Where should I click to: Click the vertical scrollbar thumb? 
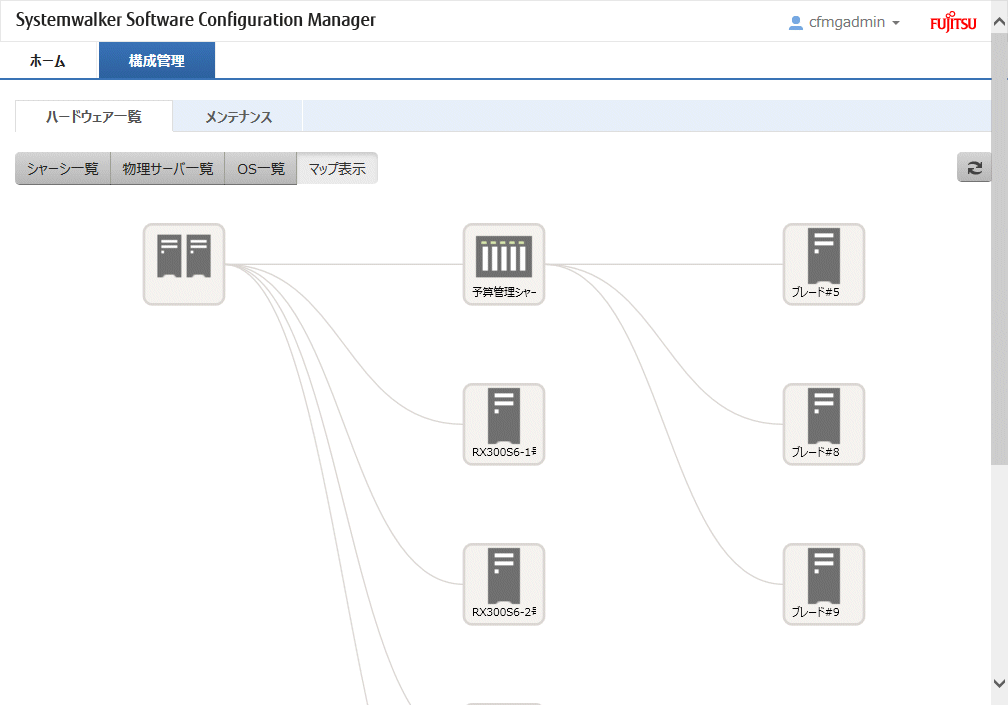1000,247
